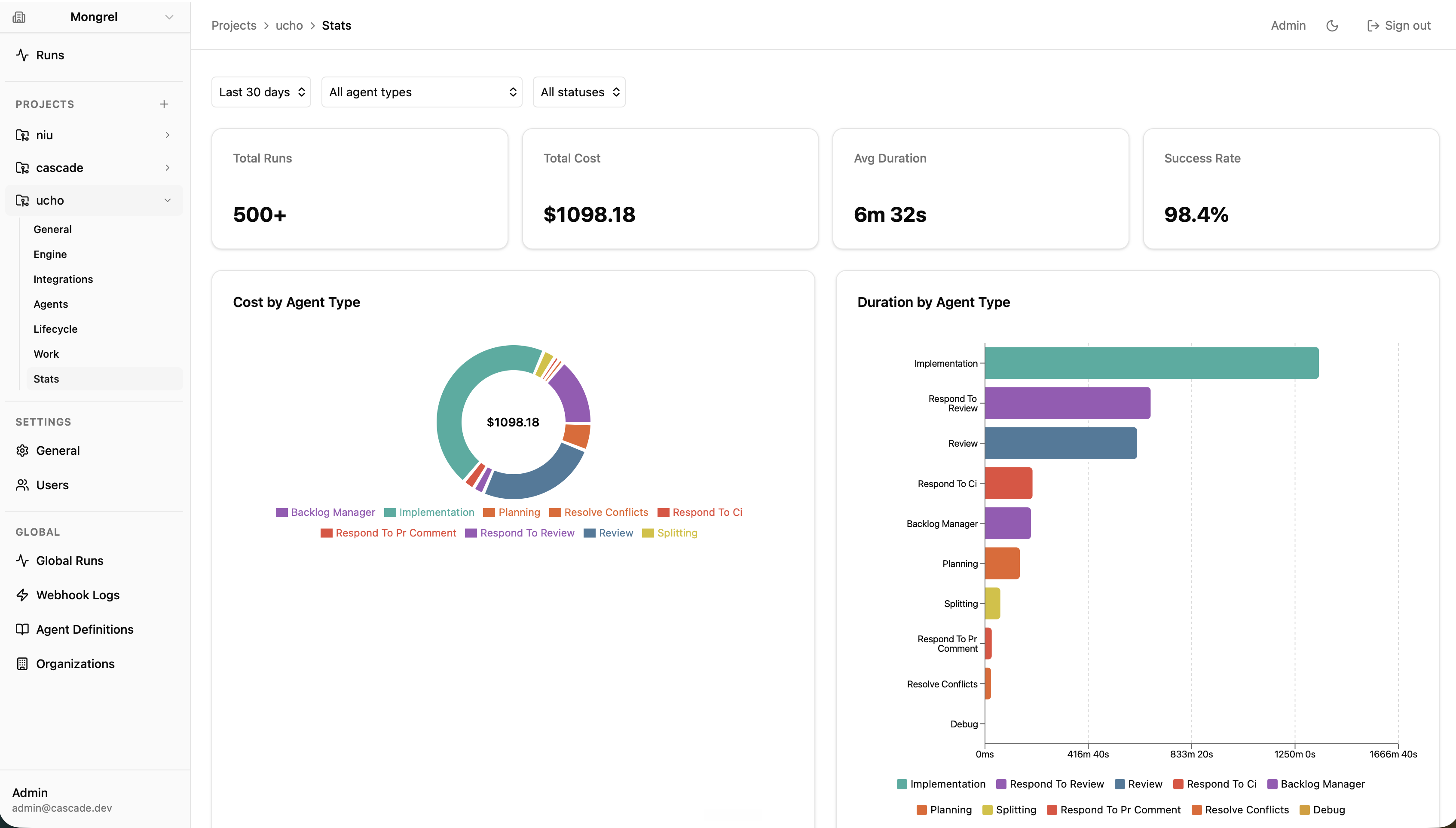Click the Total Runs value 500+
Screen dimensions: 1456x828
pyautogui.click(x=260, y=215)
